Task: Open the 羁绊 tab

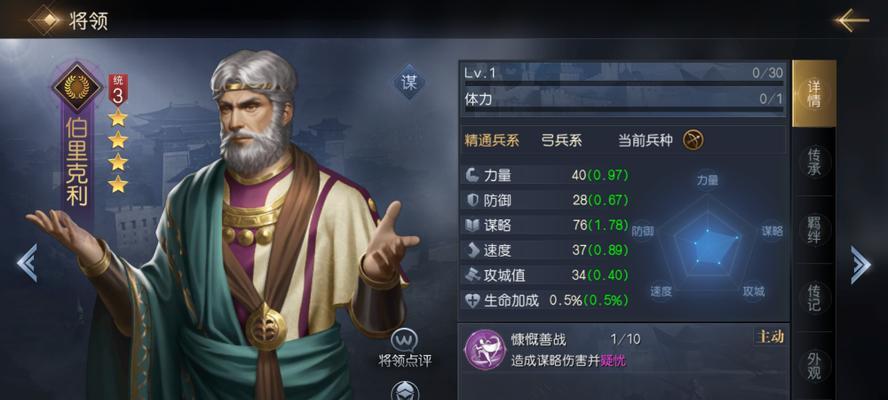Action: pyautogui.click(x=814, y=229)
